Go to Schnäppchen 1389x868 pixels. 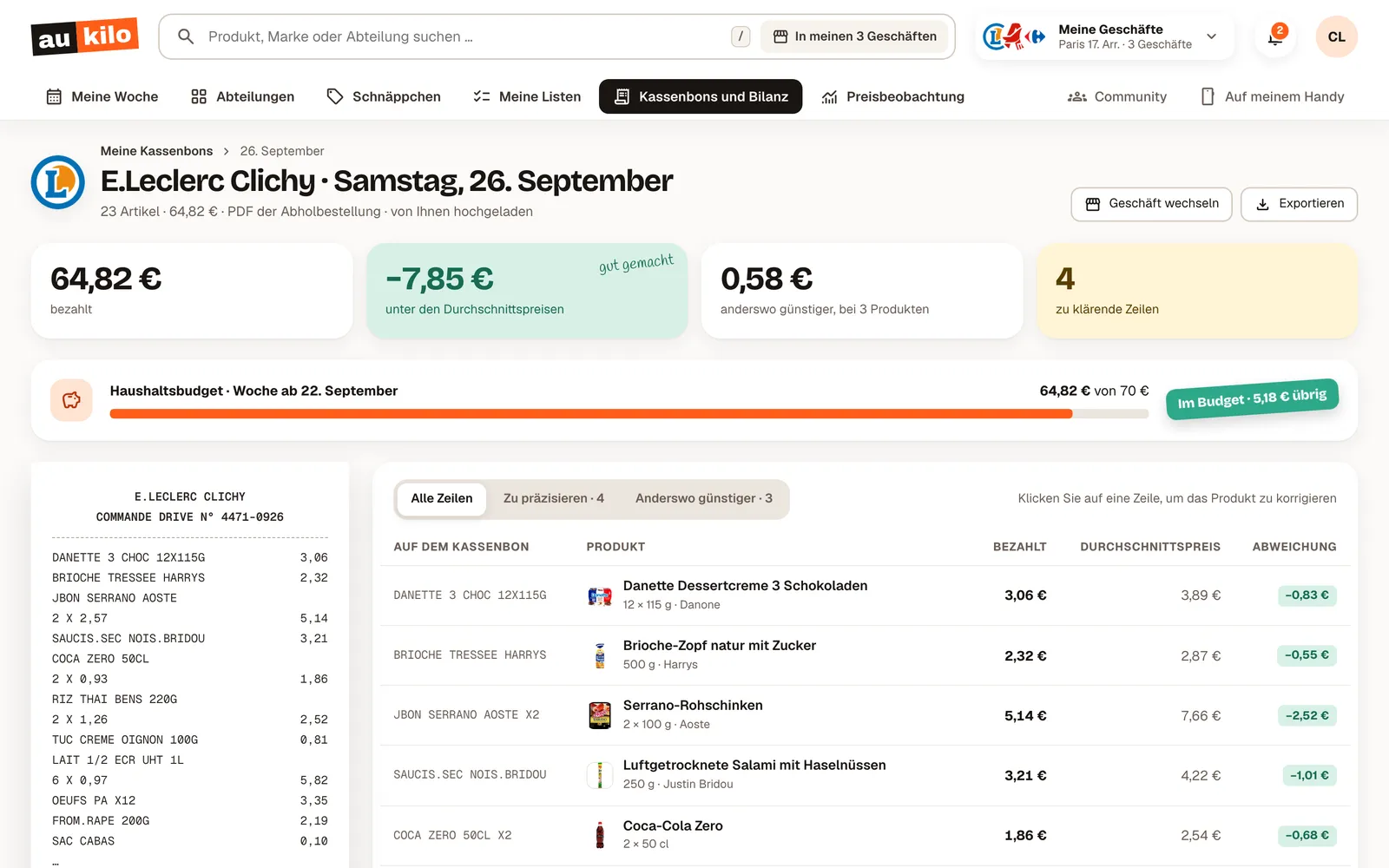pos(384,96)
